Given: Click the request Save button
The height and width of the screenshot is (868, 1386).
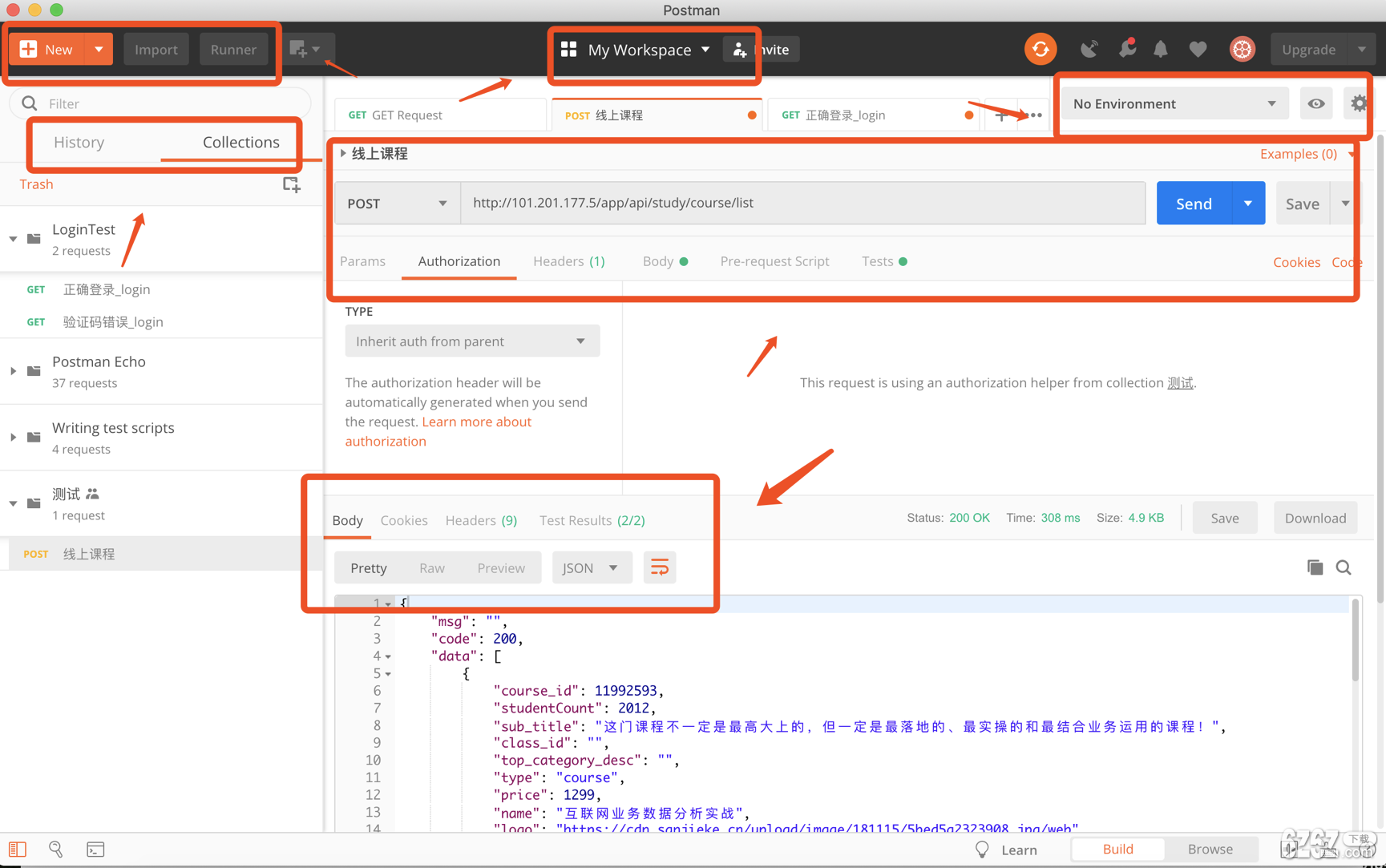Looking at the screenshot, I should (1303, 204).
